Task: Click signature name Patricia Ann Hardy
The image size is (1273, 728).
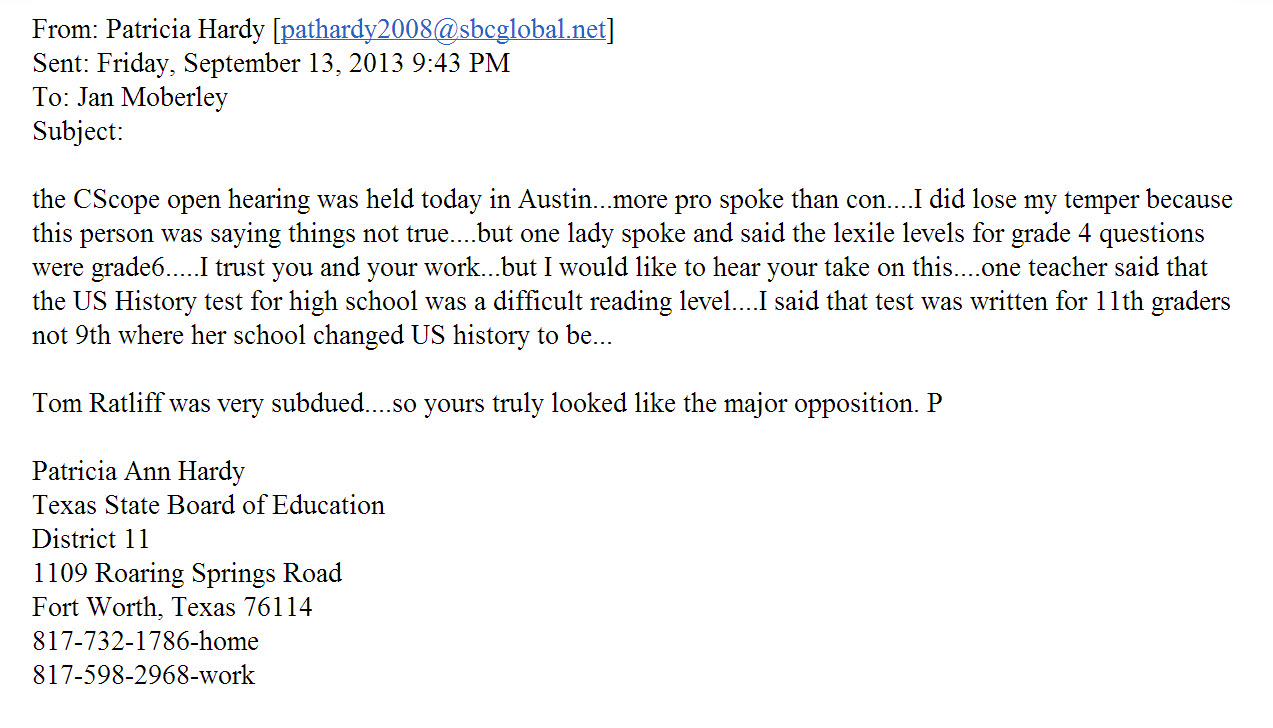Action: tap(138, 472)
